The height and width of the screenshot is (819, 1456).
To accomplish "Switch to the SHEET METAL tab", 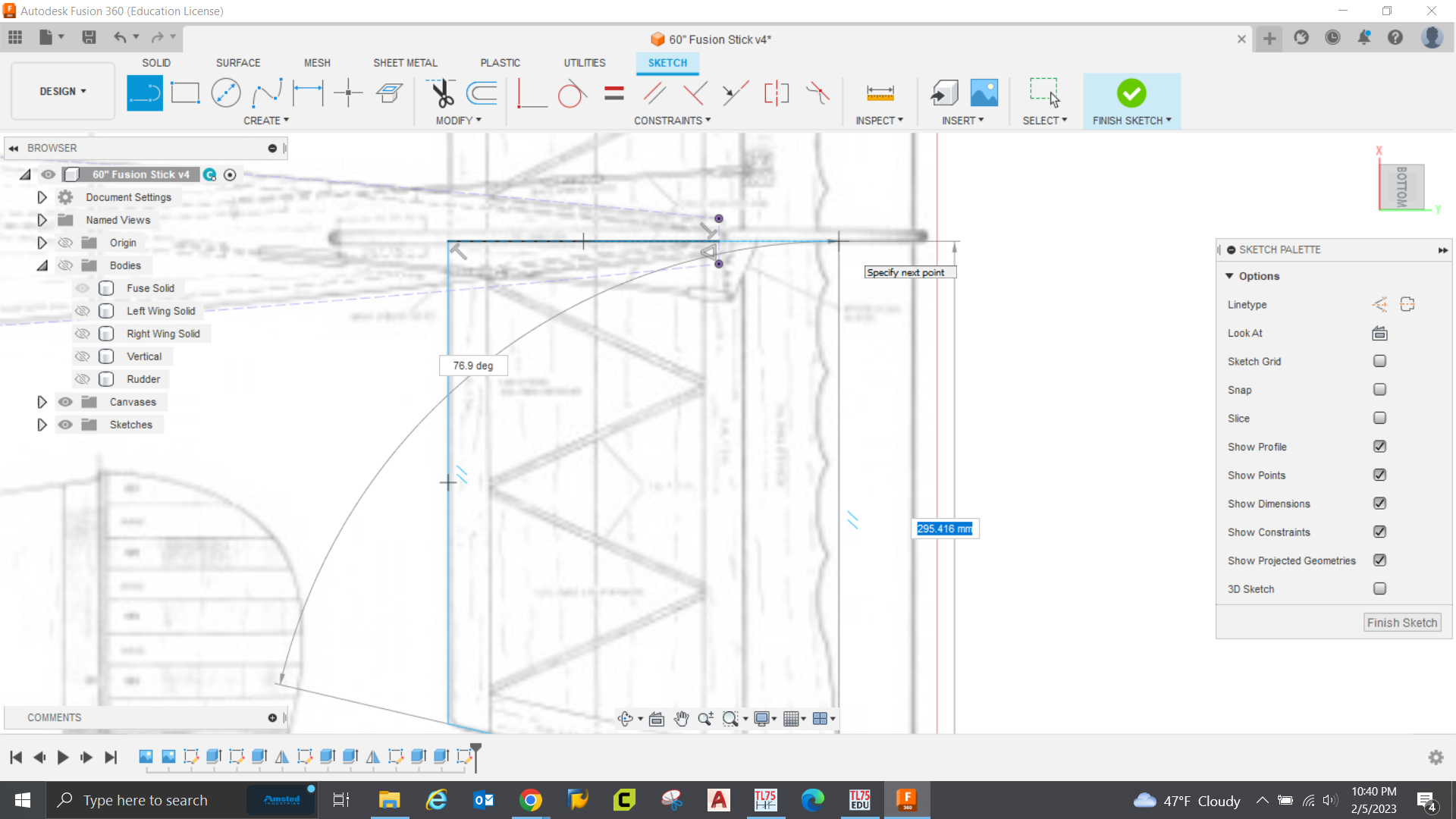I will coord(405,63).
